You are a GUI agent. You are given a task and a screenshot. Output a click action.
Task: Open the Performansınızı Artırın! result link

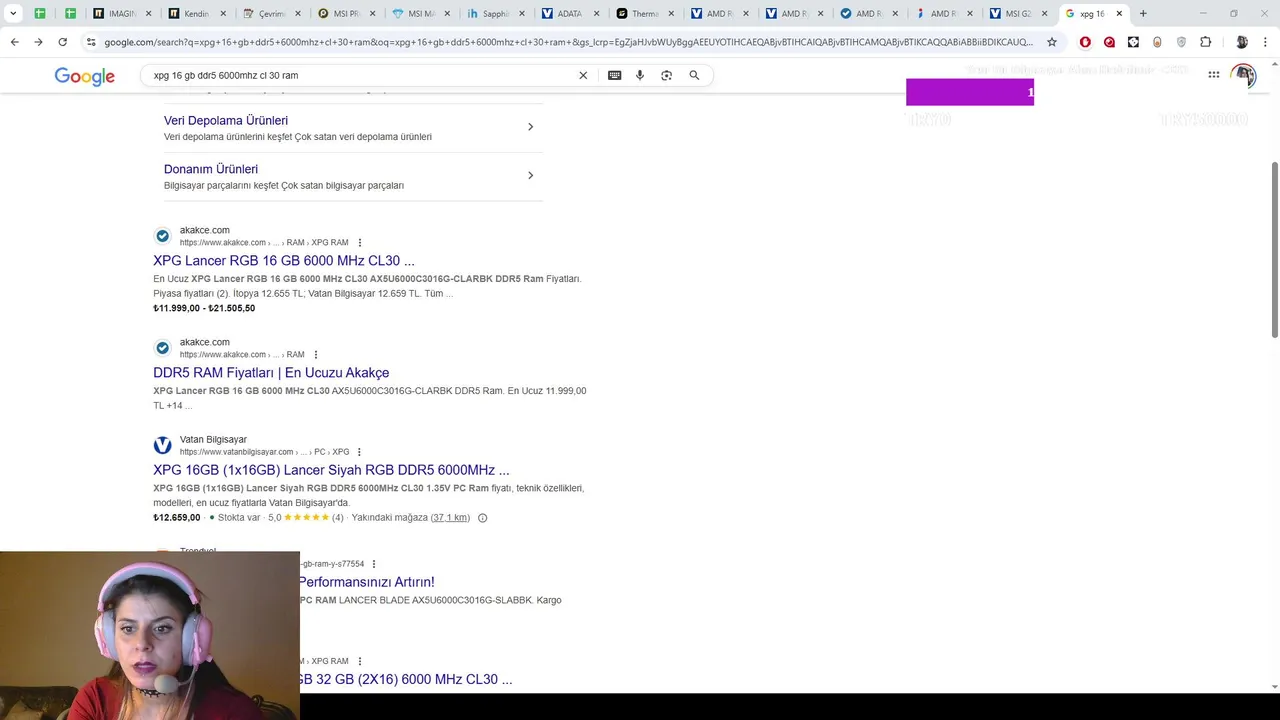click(x=366, y=582)
